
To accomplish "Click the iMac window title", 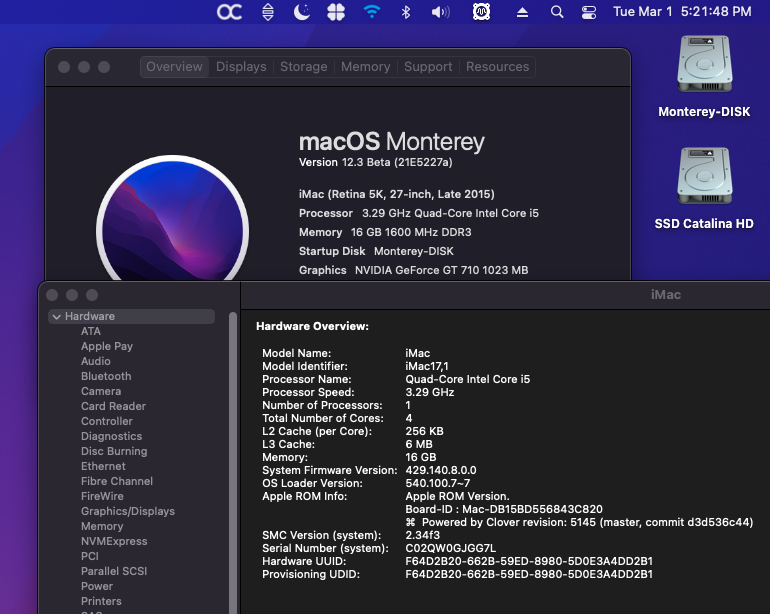I will click(666, 295).
